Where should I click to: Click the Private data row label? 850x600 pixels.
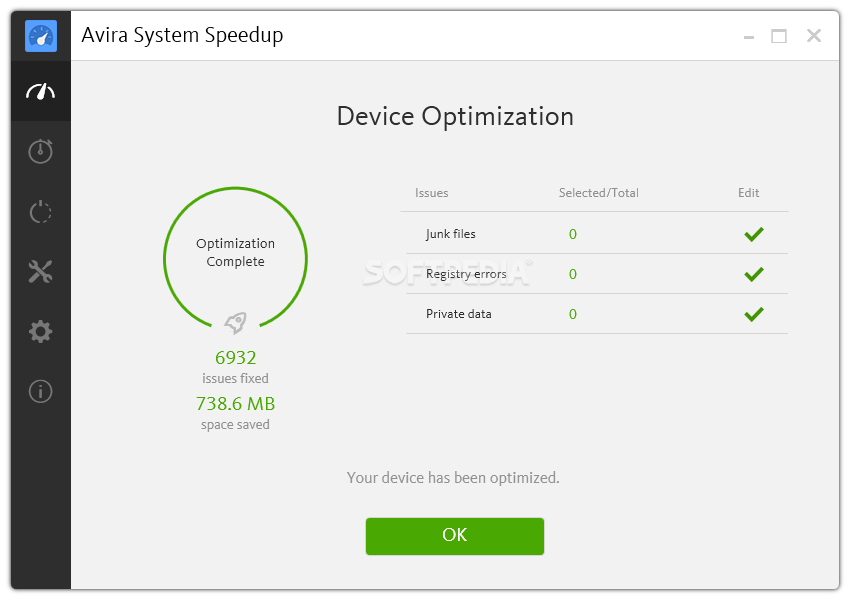coord(459,314)
